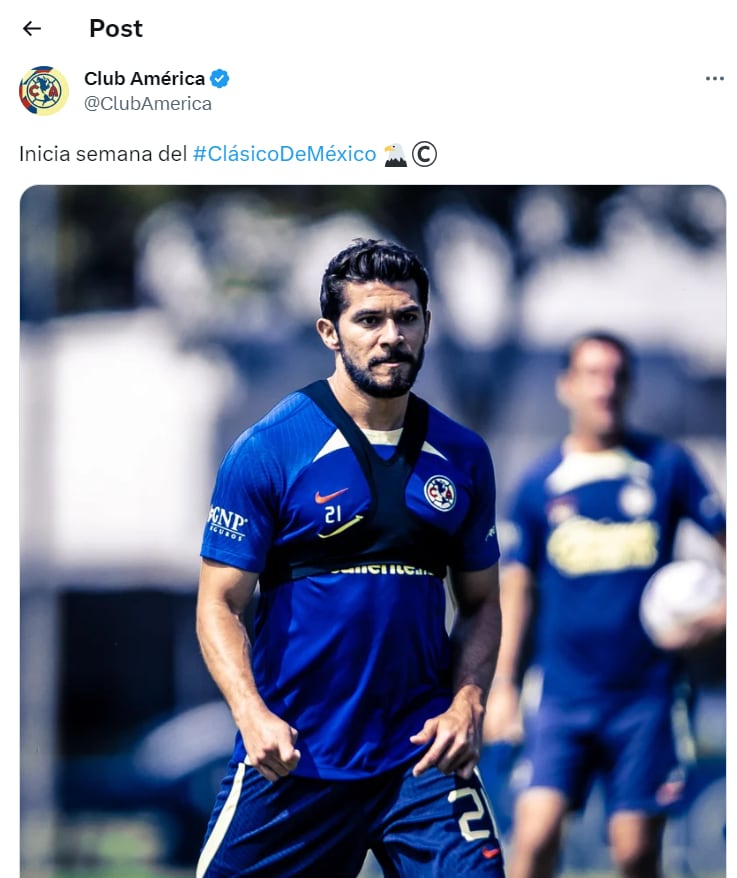Image resolution: width=737 pixels, height=878 pixels.
Task: Click the number on the player's shorts
Action: coord(472,812)
